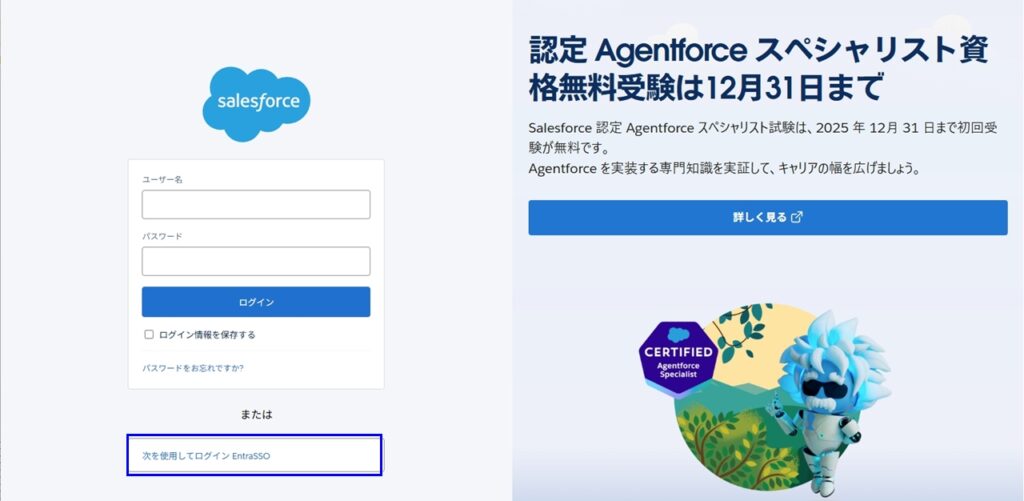Click the external link icon beside 詳しく見る
The width and height of the screenshot is (1024, 501).
pos(797,217)
